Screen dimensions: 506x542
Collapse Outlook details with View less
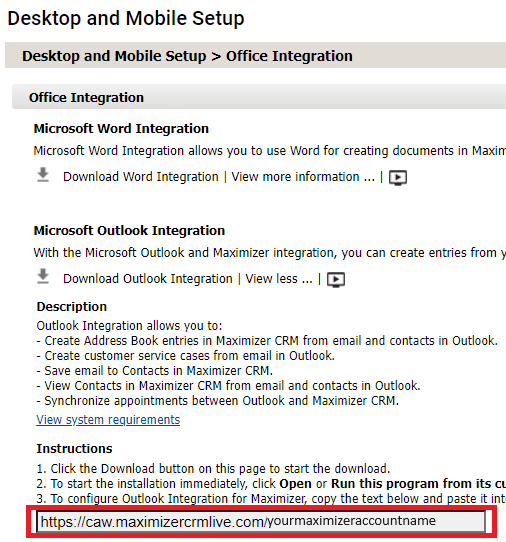(x=279, y=279)
